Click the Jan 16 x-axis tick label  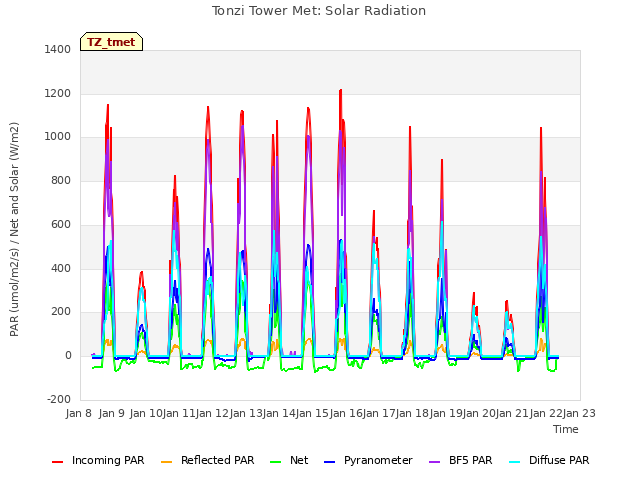[346, 413]
